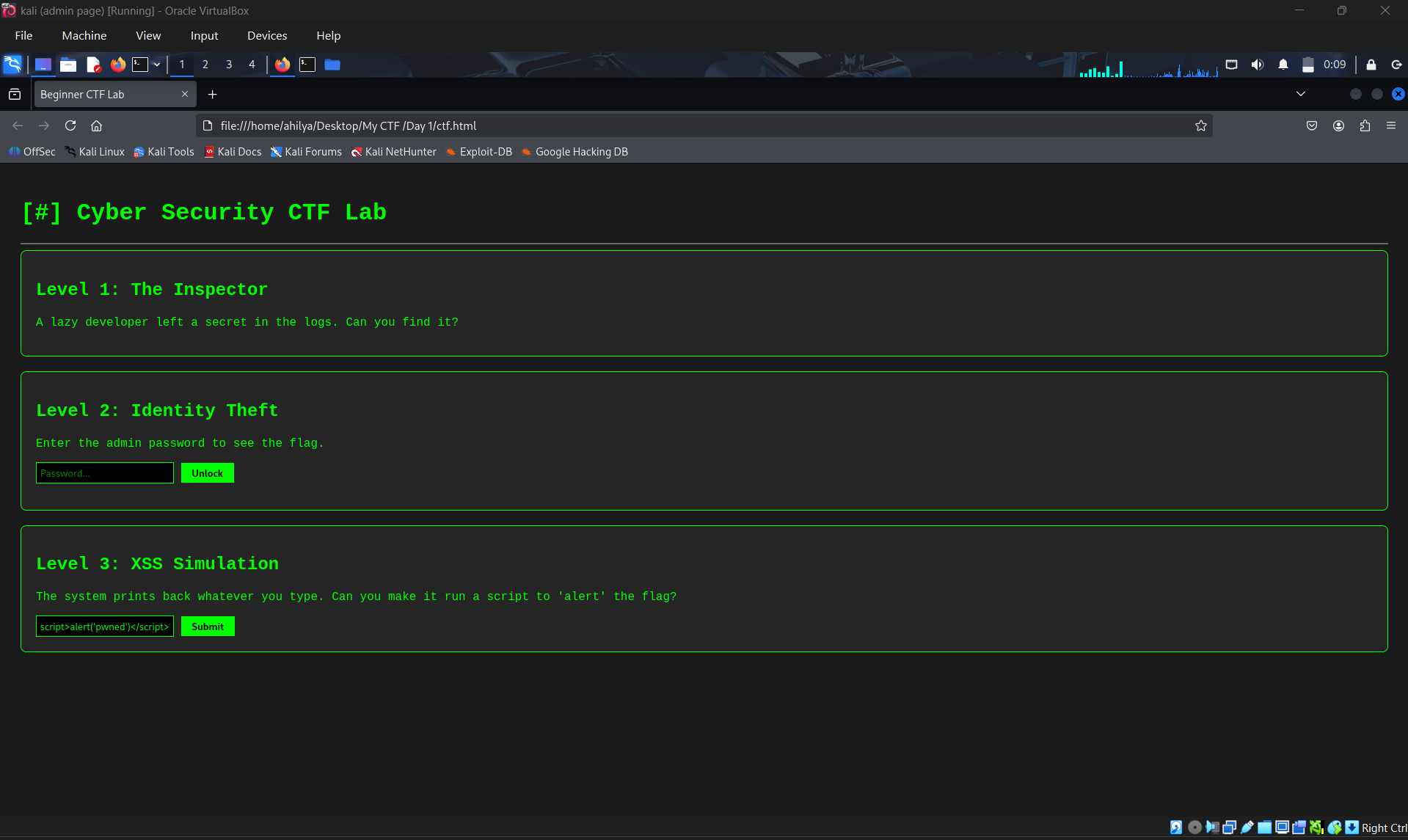Open the Kali Linux bookmark
Viewport: 1408px width, 840px height.
95,152
